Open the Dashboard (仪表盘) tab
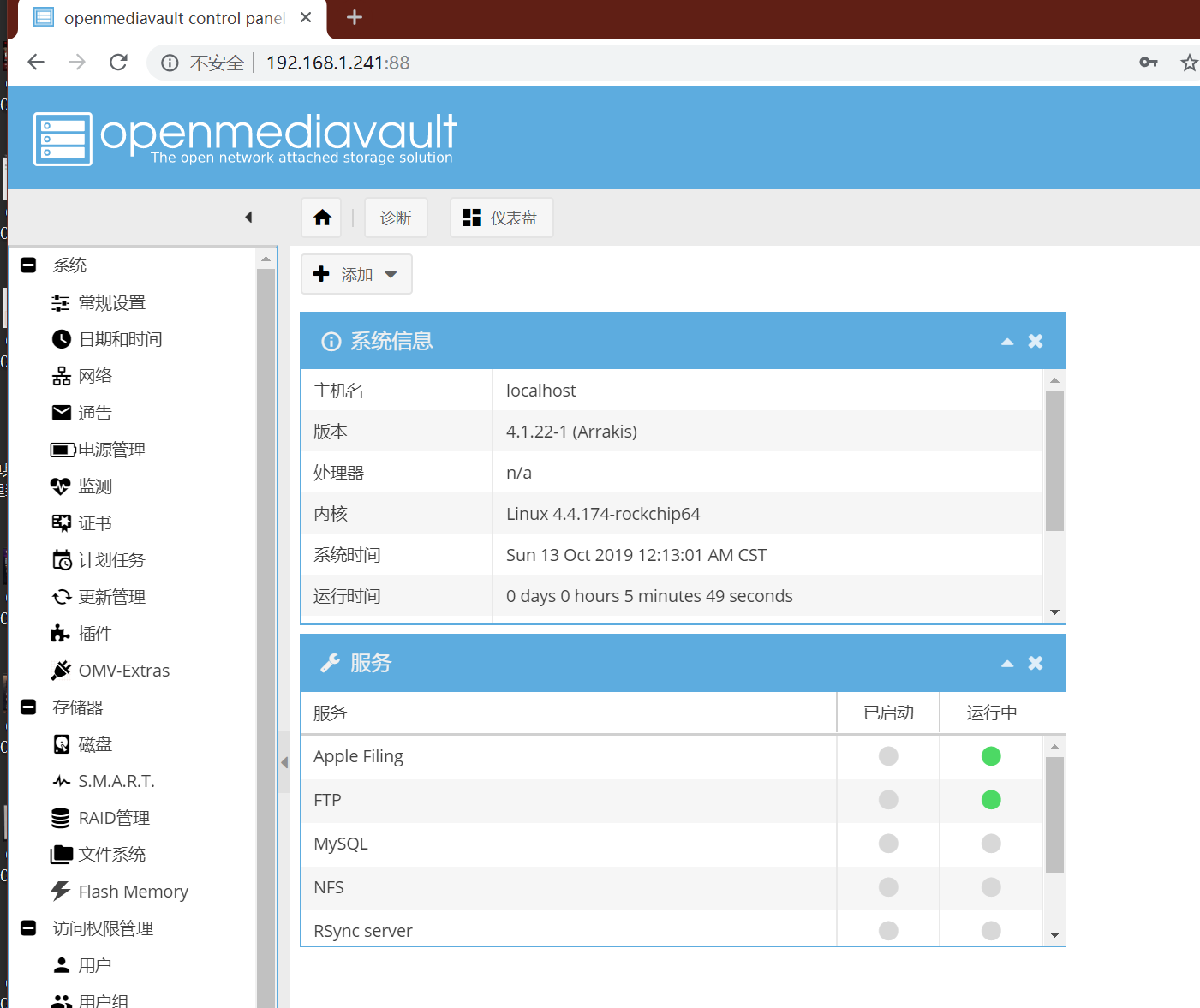The height and width of the screenshot is (1008, 1200). [x=501, y=218]
